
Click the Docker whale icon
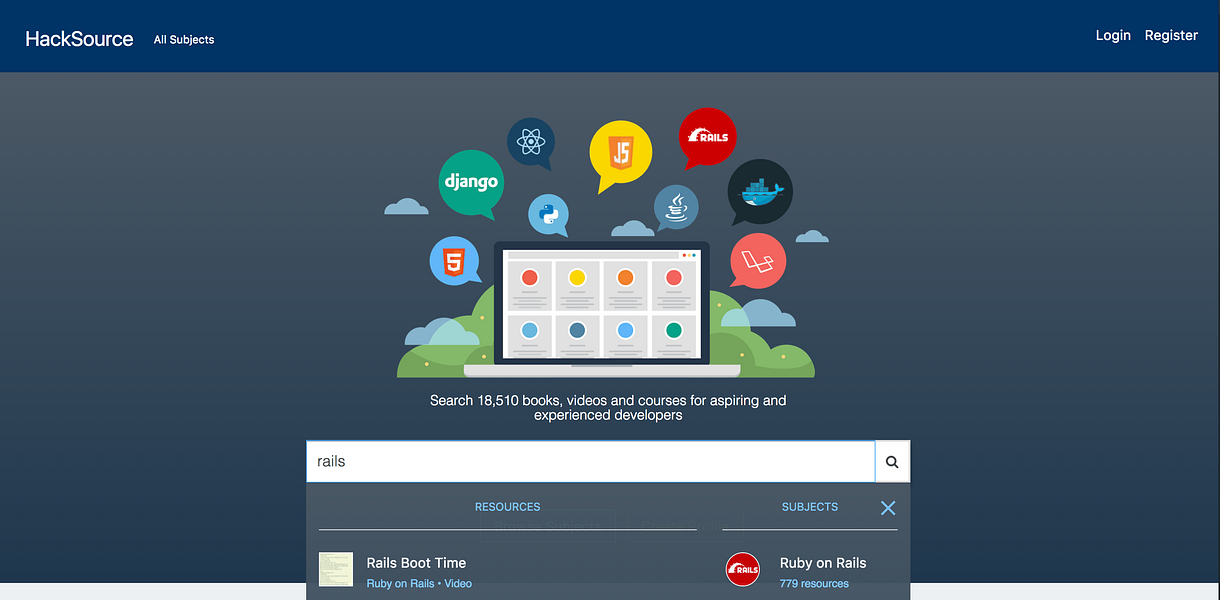[760, 192]
